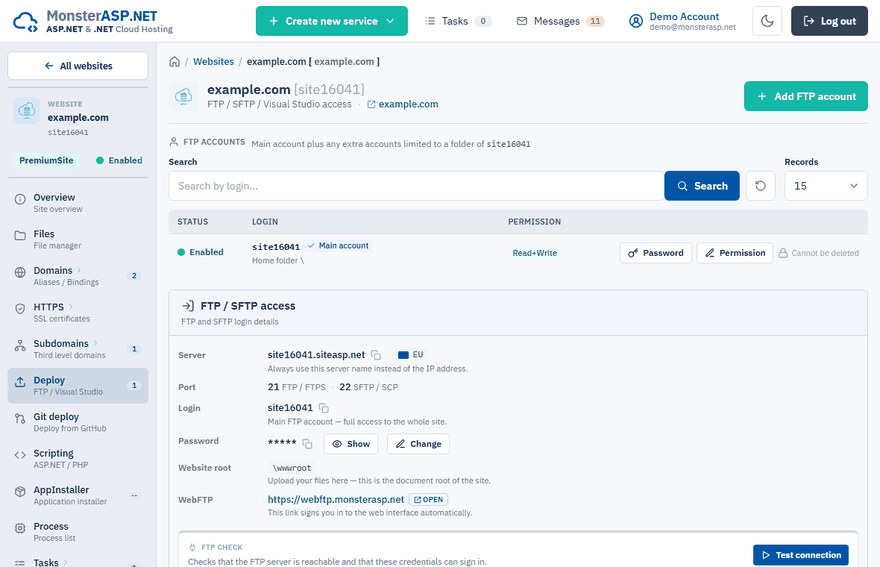Viewport: 880px width, 567px height.
Task: Click the \wwwroot website root value
Action: pyautogui.click(x=292, y=468)
